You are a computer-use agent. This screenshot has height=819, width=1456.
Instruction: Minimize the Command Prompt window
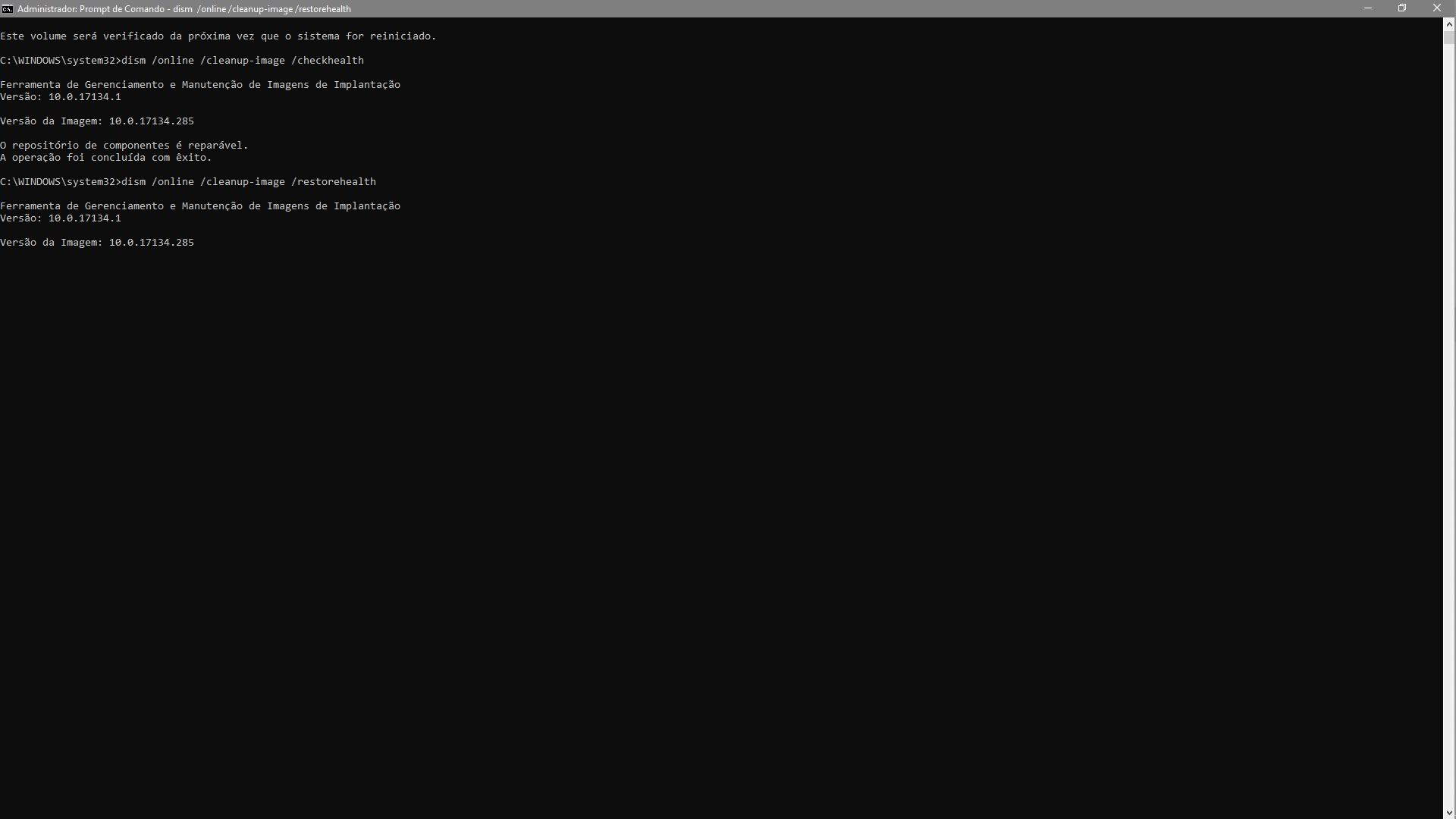click(x=1368, y=8)
